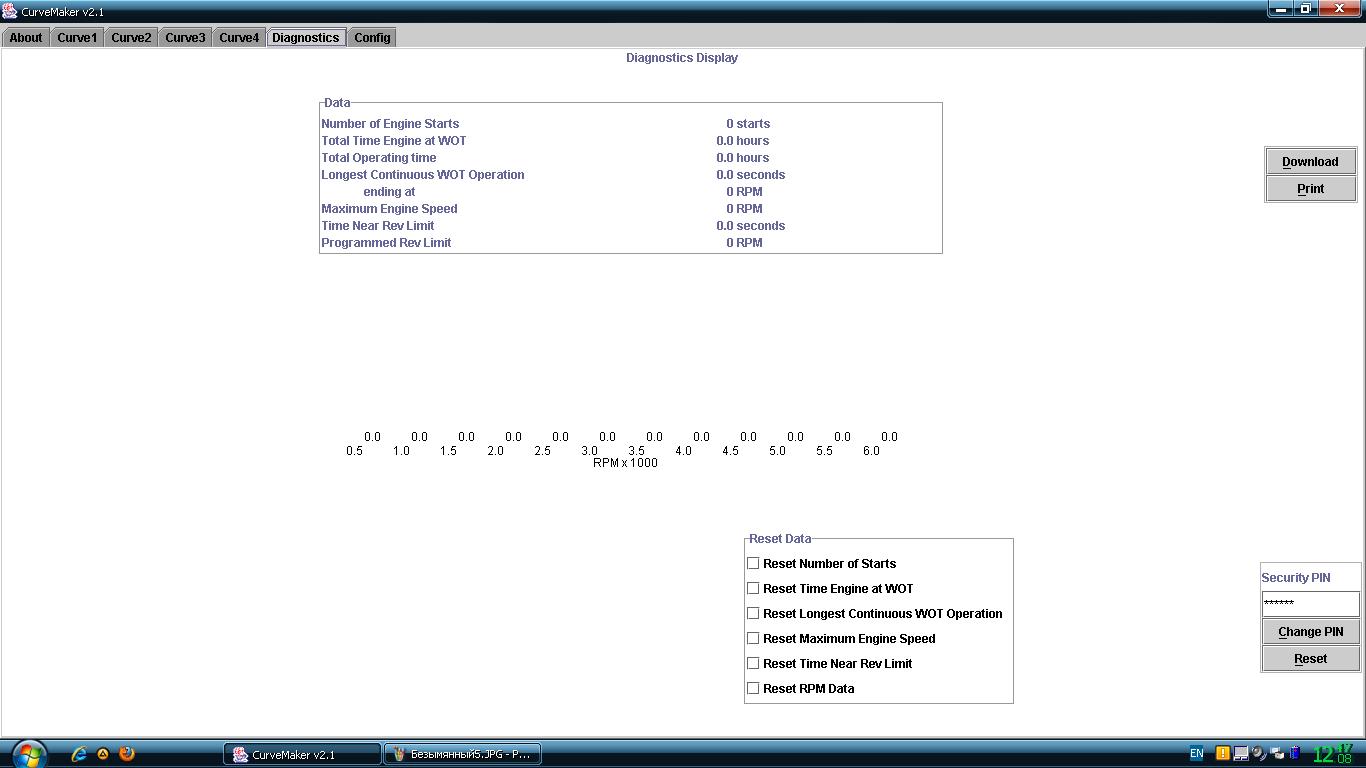This screenshot has width=1366, height=768.
Task: Select the Reset RPM Data checkbox
Action: click(753, 688)
